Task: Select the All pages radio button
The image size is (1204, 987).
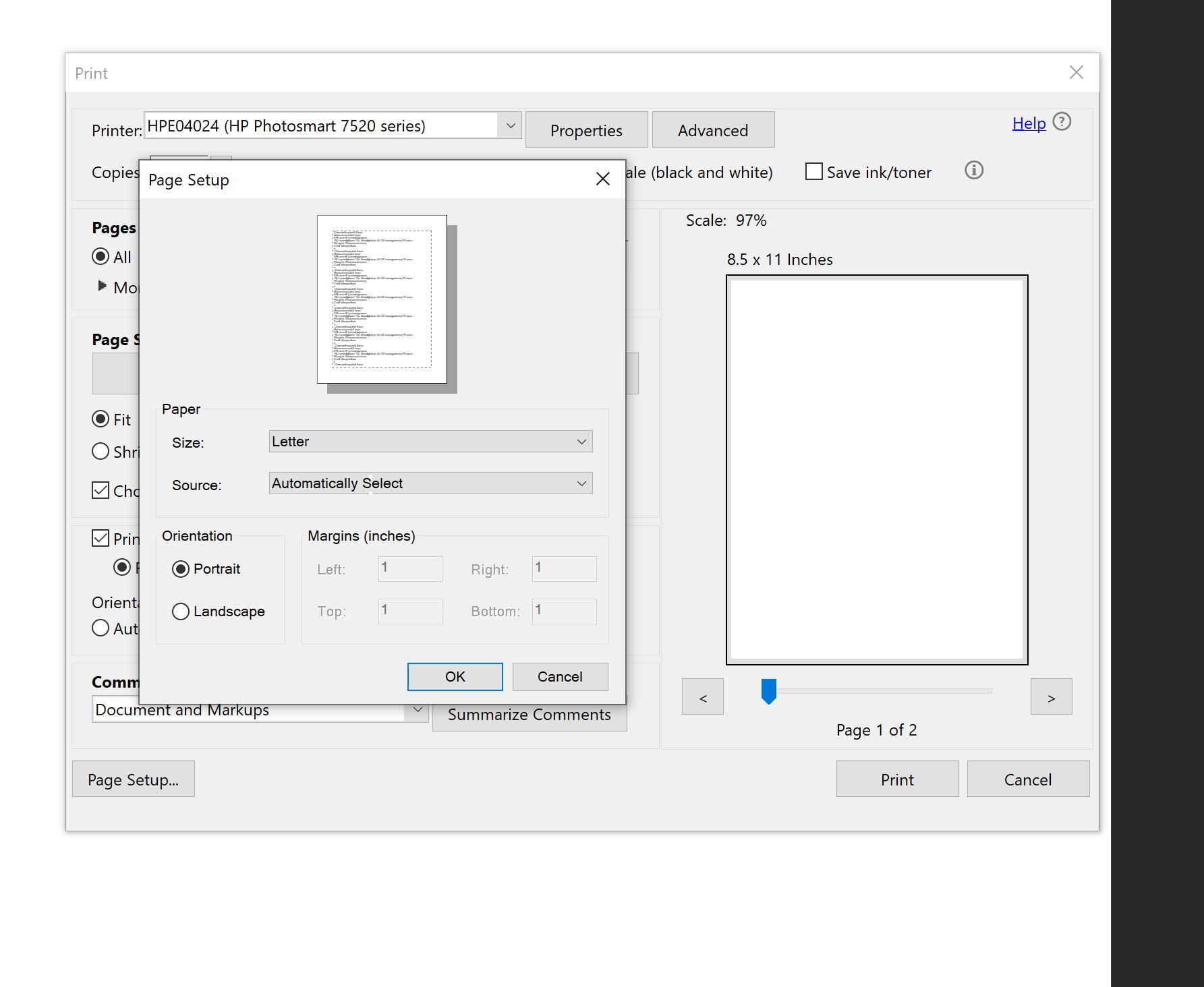Action: pyautogui.click(x=101, y=256)
